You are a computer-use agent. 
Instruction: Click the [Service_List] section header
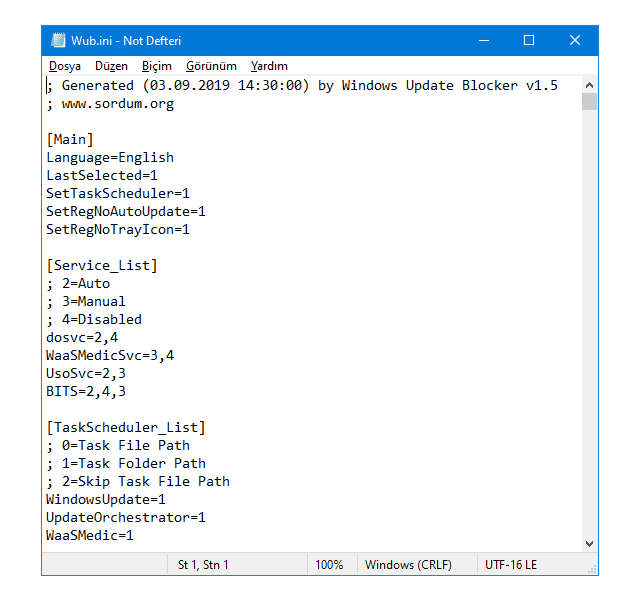coord(102,266)
